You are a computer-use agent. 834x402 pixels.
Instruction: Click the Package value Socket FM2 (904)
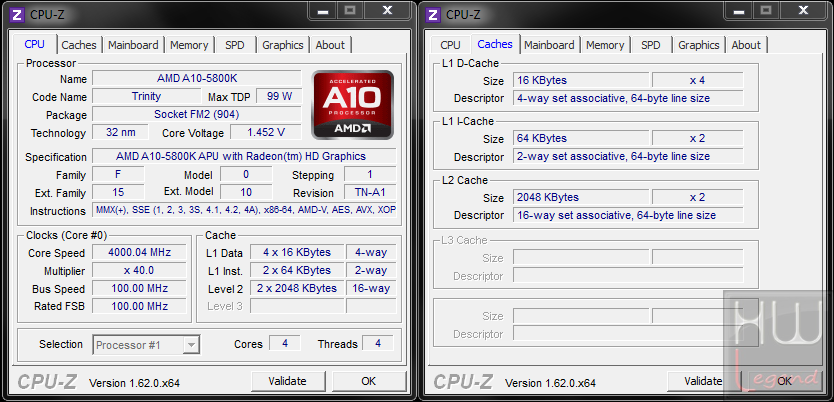[x=197, y=114]
